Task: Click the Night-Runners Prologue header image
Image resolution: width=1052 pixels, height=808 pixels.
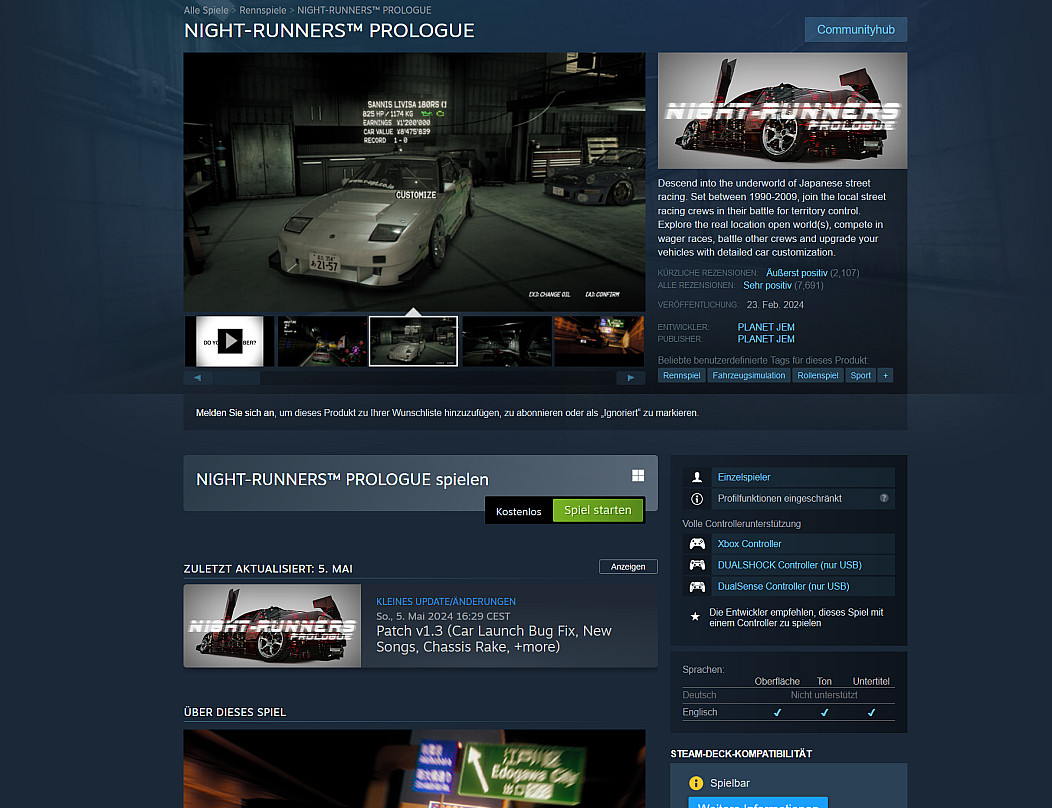Action: pyautogui.click(x=782, y=111)
